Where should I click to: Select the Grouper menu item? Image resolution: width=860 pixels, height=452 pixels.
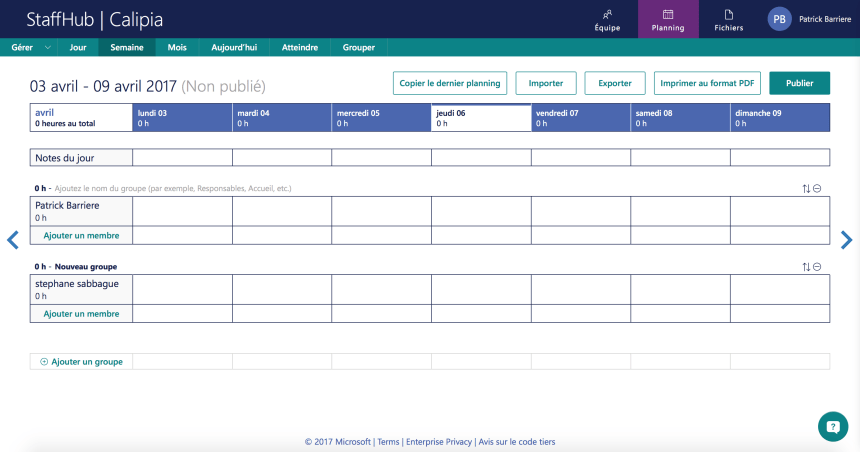coord(359,47)
